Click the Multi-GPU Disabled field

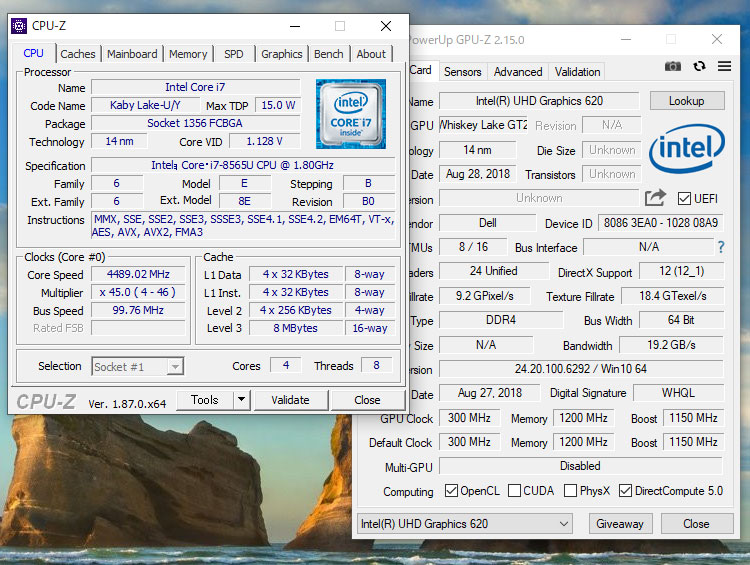(x=580, y=466)
